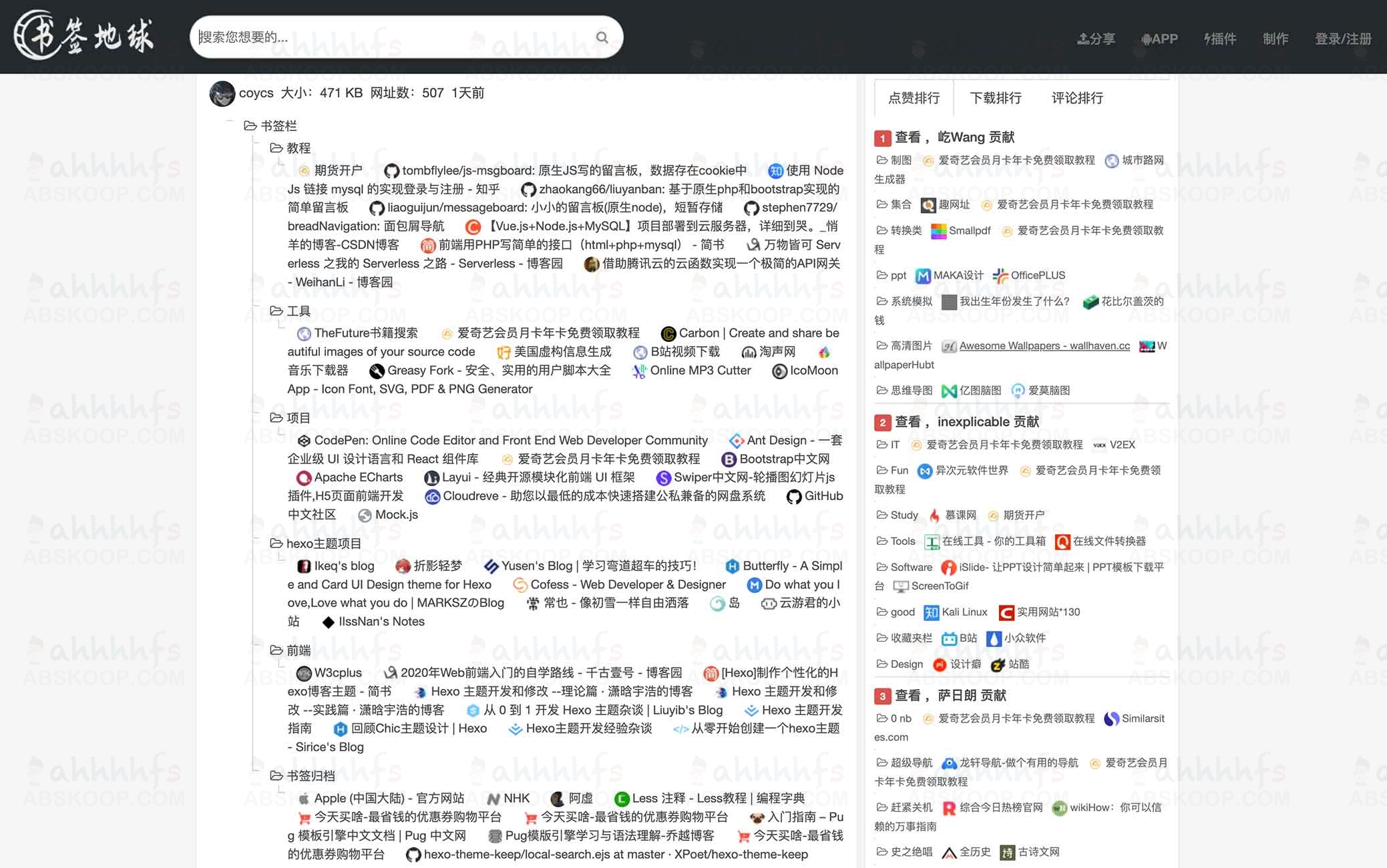Click the Smallpdf icon in 转换类 row
Image resolution: width=1387 pixels, height=868 pixels.
coord(938,230)
